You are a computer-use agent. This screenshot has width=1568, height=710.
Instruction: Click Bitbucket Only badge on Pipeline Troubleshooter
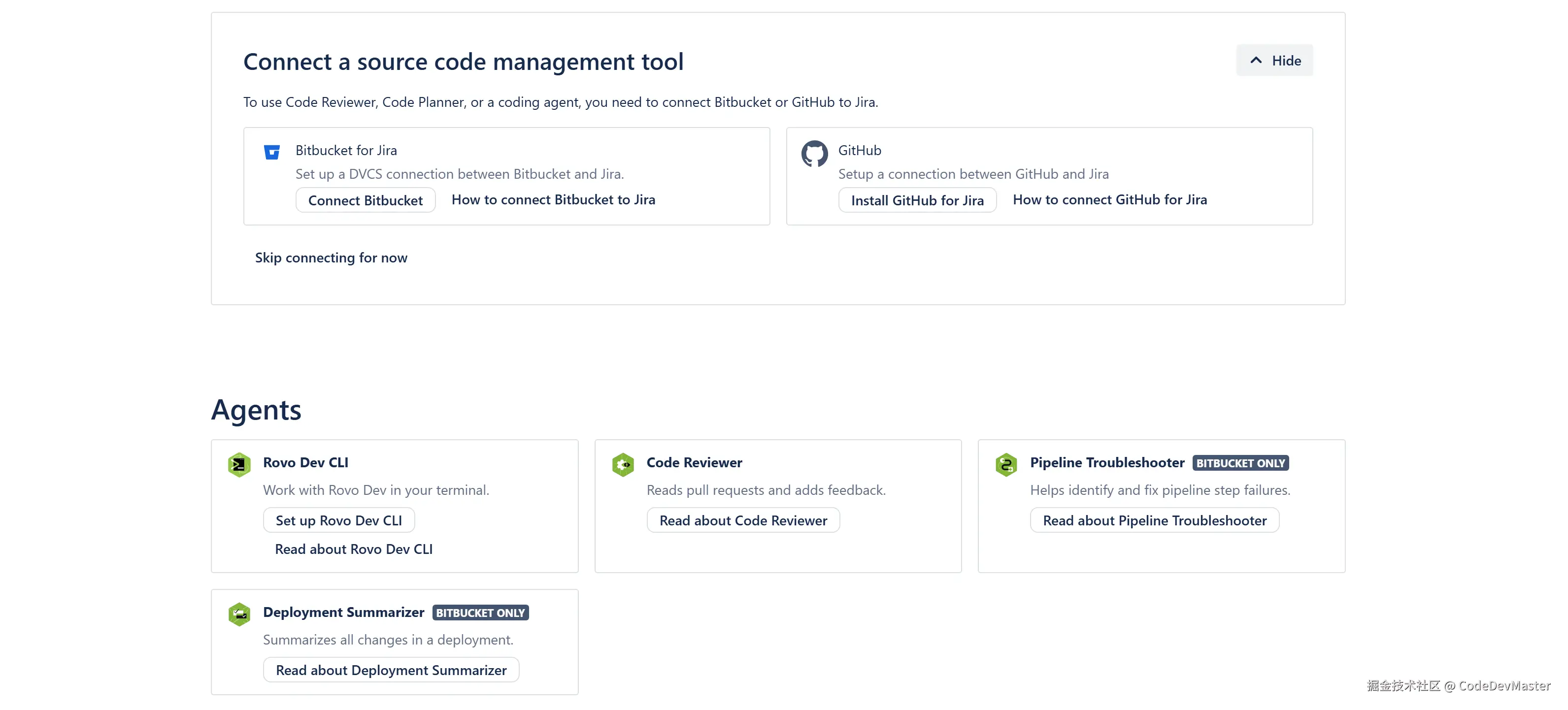pos(1240,464)
